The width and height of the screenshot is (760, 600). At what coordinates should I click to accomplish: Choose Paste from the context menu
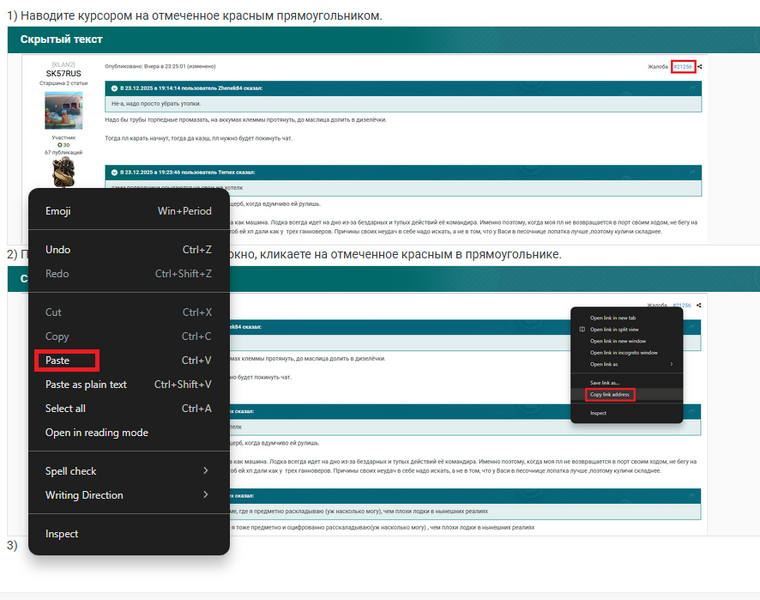[57, 360]
